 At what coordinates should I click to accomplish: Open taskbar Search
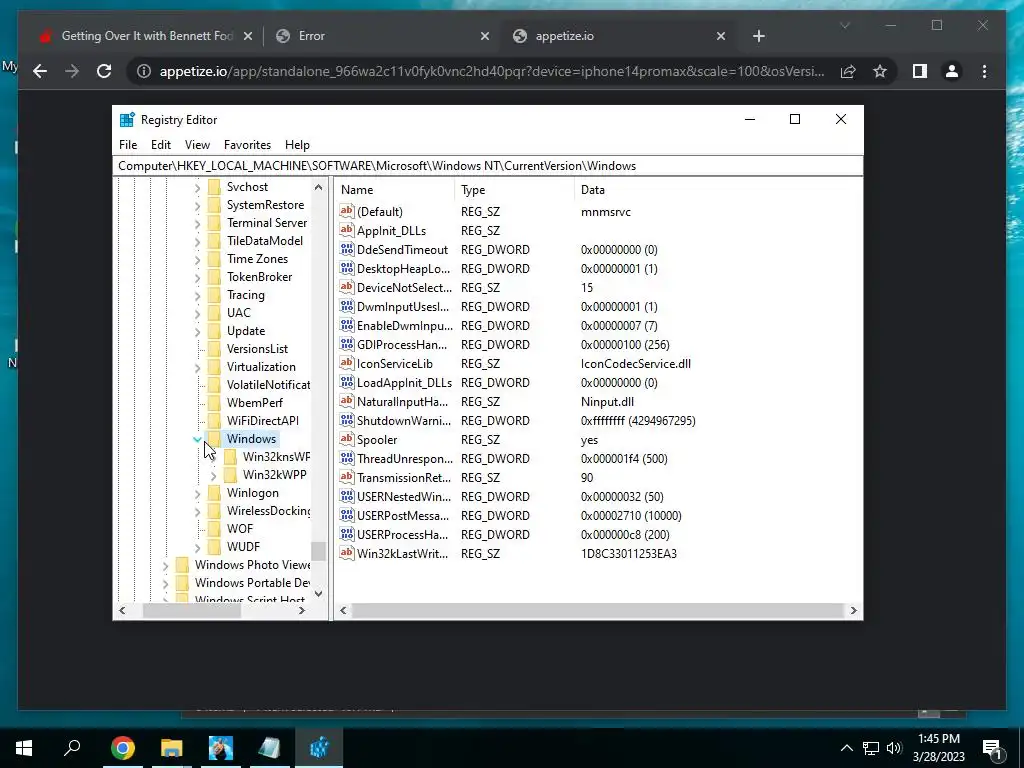(x=72, y=748)
